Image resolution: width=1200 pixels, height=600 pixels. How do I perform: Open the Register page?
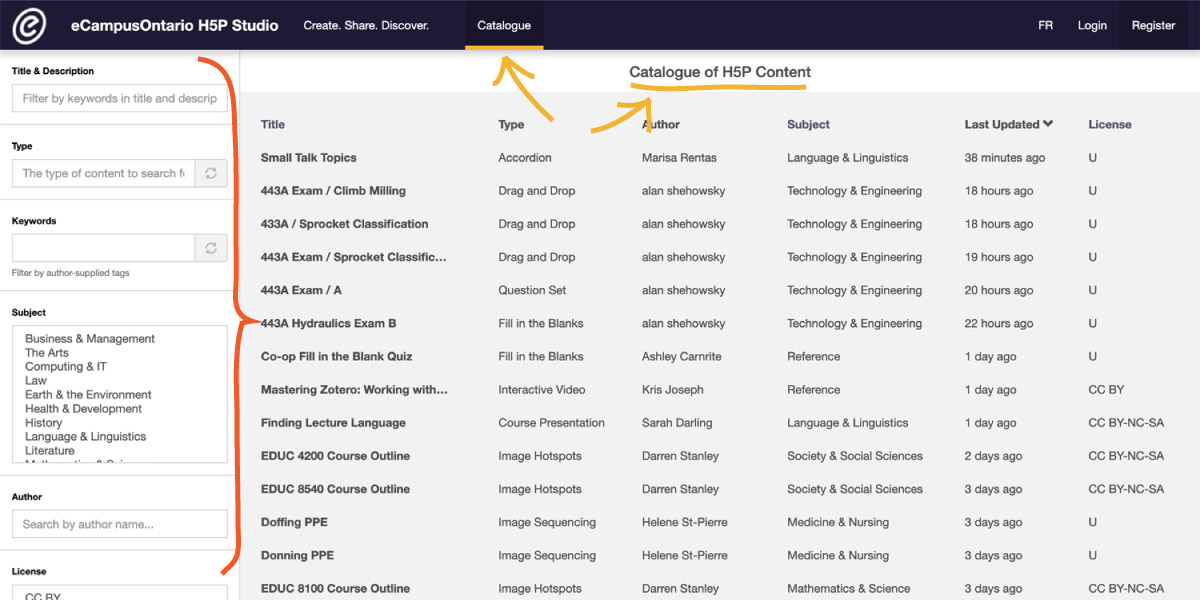(x=1153, y=26)
